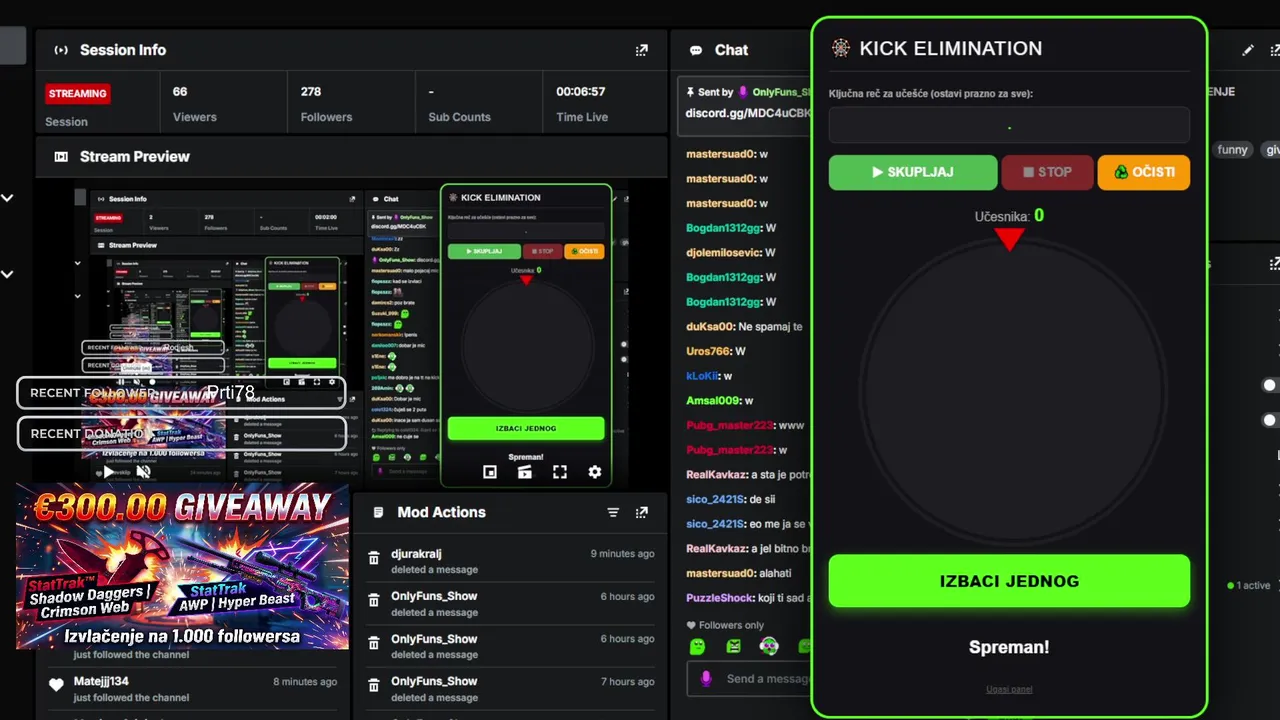This screenshot has width=1280, height=720.
Task: Click username Amsal009 in chat
Action: (713, 401)
